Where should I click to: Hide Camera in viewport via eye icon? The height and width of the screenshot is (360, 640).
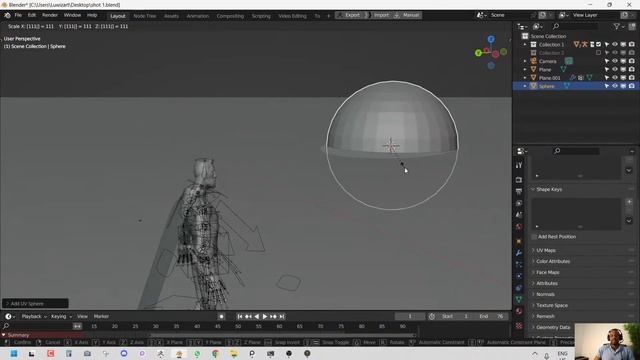point(615,61)
